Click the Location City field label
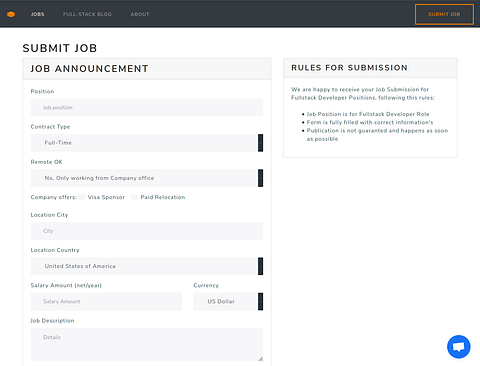Screen dimensions: 480x366 pyautogui.click(x=49, y=215)
